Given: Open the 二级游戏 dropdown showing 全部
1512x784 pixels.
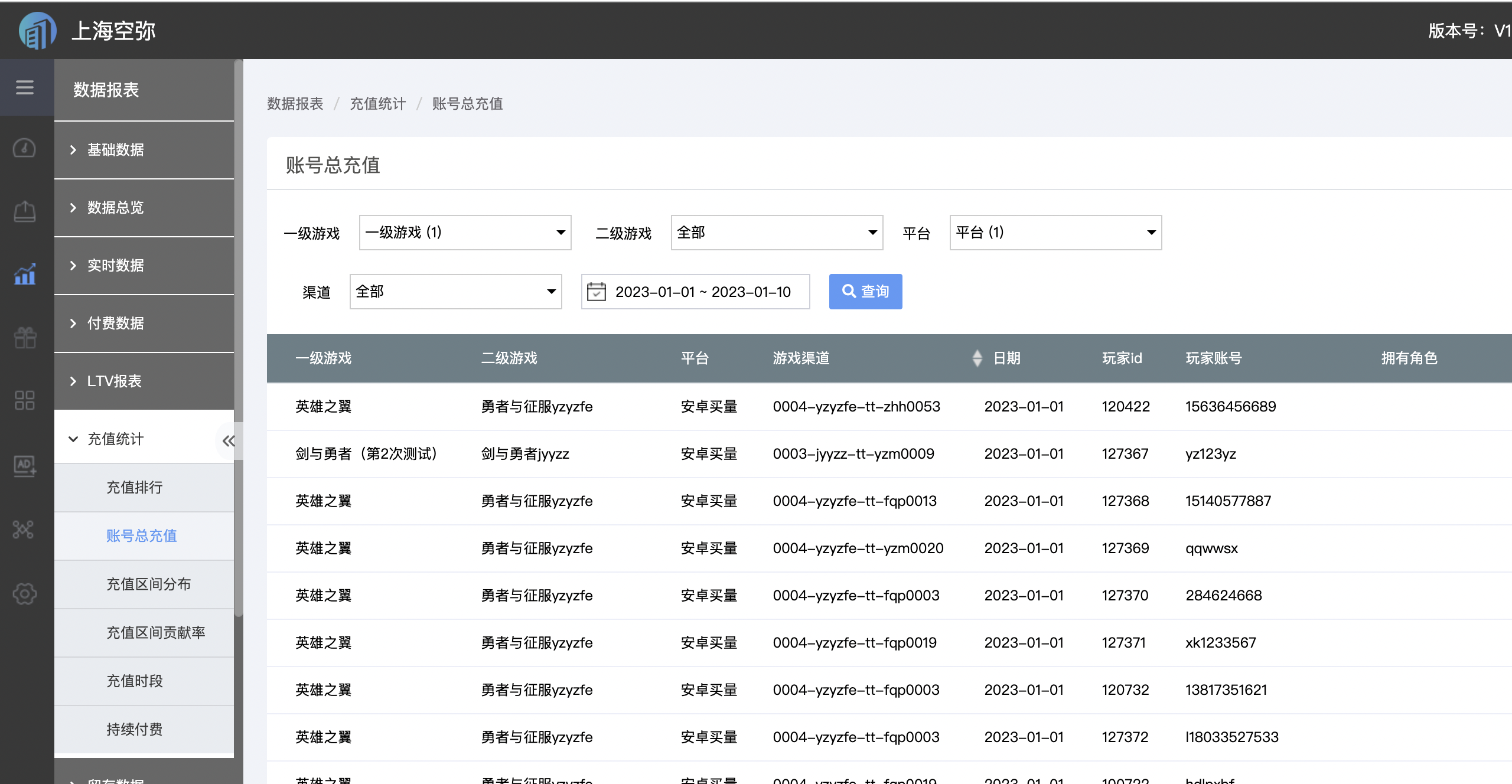Looking at the screenshot, I should click(777, 233).
